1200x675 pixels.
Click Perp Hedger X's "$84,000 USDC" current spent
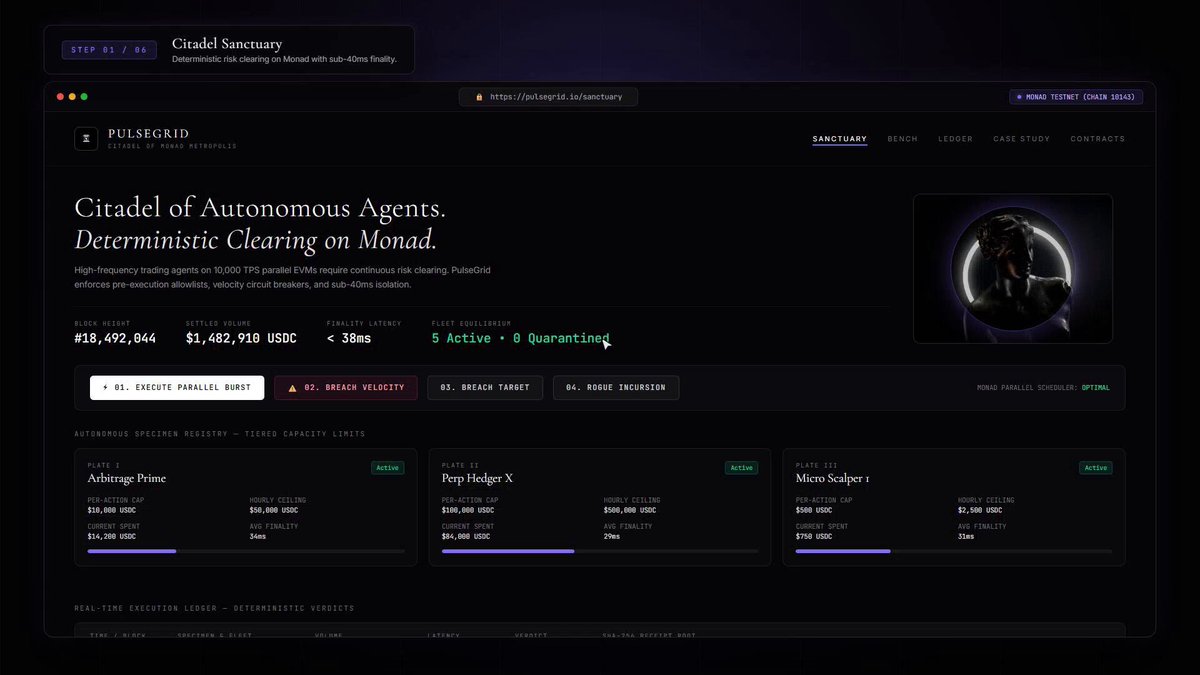(466, 537)
